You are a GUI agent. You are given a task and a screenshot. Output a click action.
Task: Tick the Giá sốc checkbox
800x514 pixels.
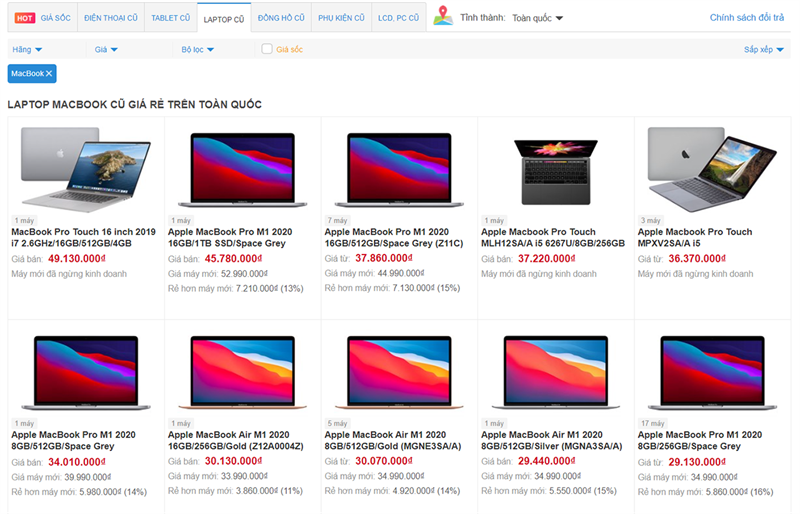click(x=267, y=49)
